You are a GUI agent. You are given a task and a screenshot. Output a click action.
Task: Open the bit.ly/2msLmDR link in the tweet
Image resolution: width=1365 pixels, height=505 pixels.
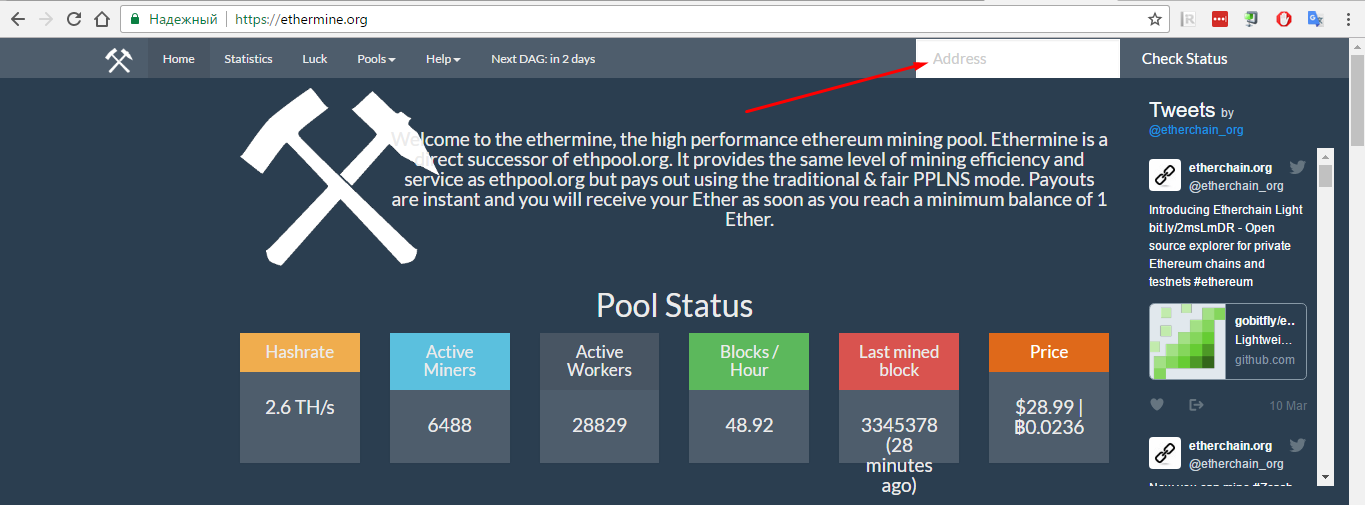tap(1189, 228)
